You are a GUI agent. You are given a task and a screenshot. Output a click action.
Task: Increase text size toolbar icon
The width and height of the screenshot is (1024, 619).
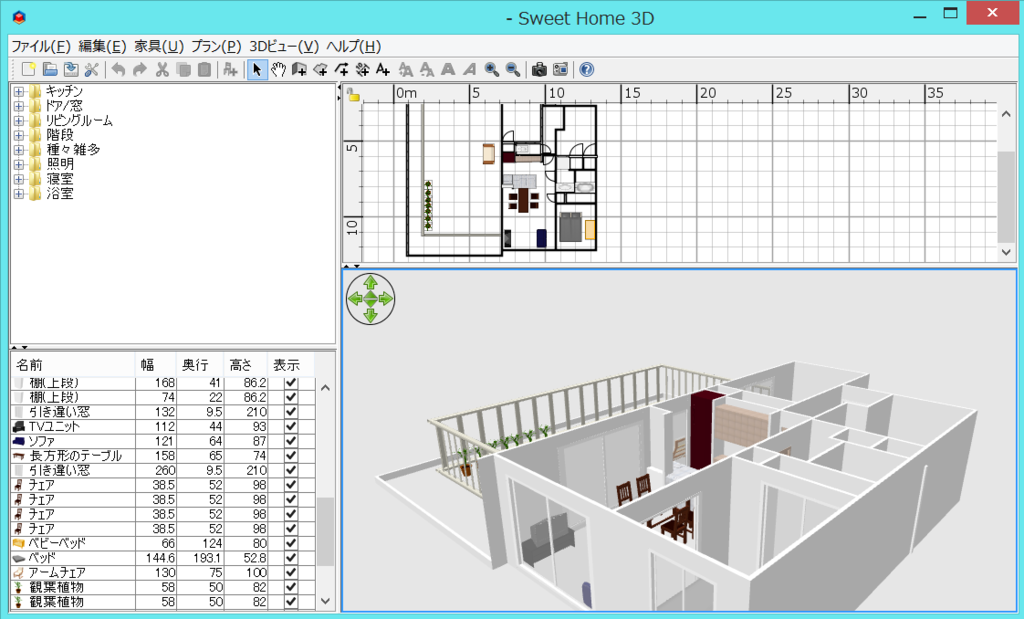click(406, 69)
